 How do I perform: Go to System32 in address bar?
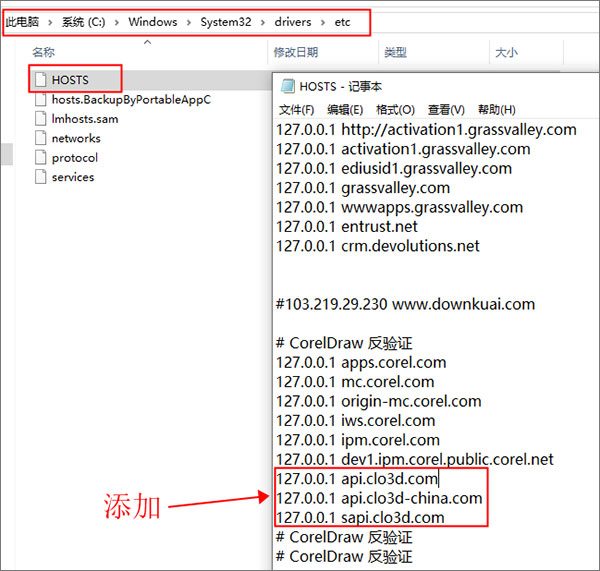[x=226, y=22]
